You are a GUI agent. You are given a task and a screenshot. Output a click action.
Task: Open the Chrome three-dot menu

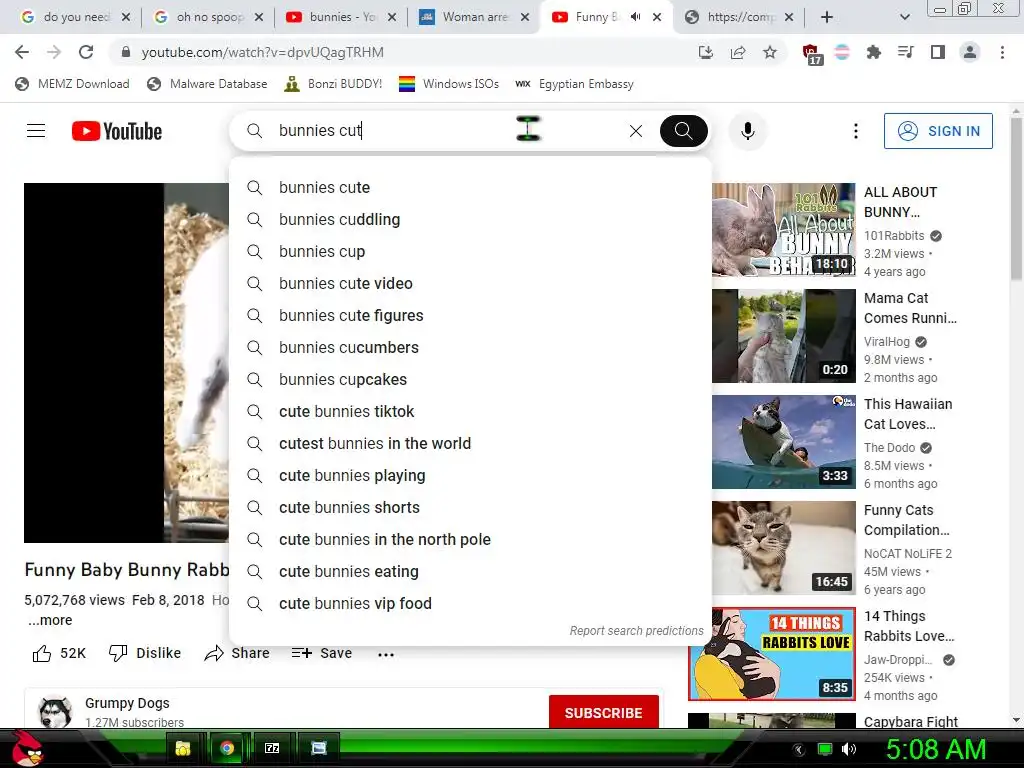(1002, 52)
